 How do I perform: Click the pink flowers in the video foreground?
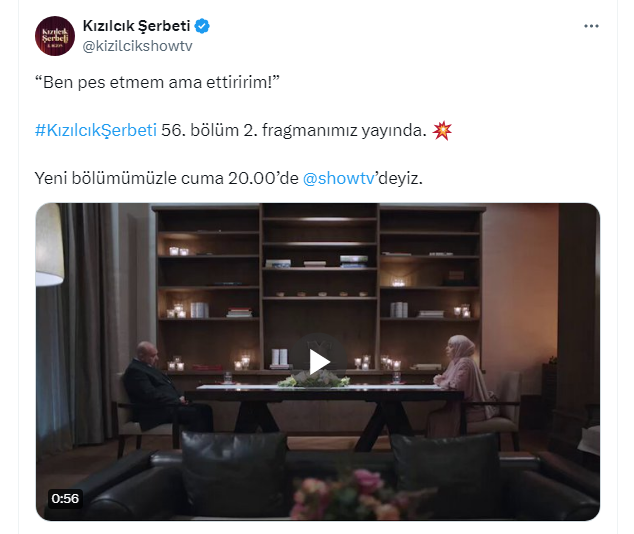[x=356, y=495]
